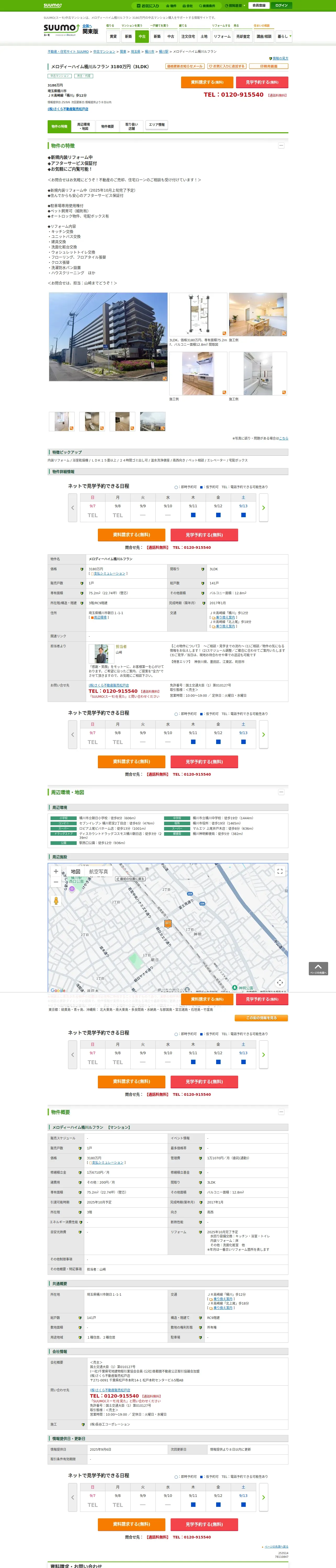Image resolution: width=336 pixels, height=1568 pixels.
Task: Click help icon beside 専有面積 in detail table
Action: pos(82,593)
